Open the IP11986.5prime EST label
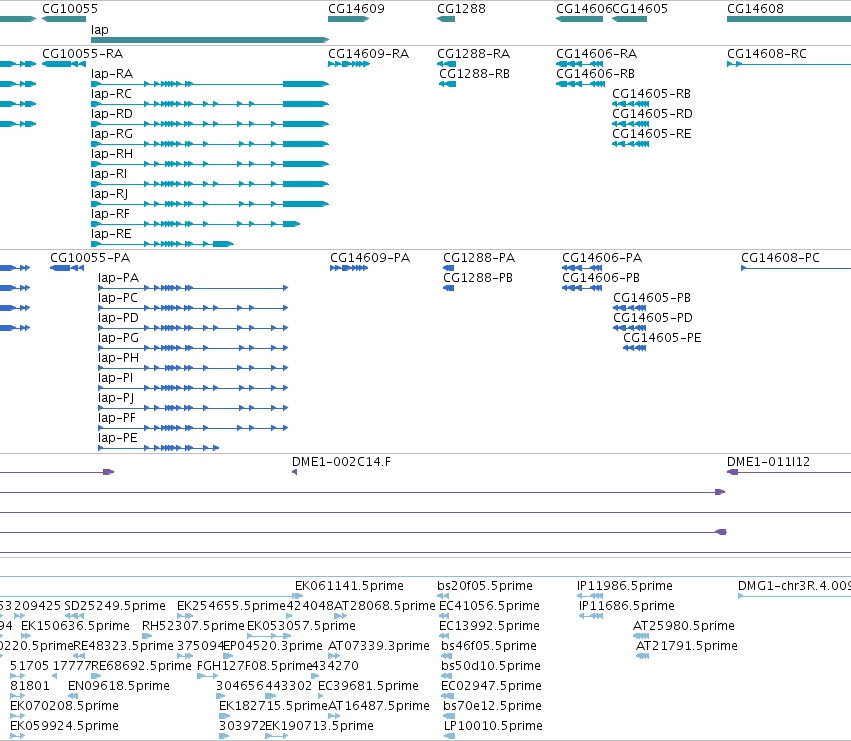This screenshot has height=741, width=851. [625, 586]
